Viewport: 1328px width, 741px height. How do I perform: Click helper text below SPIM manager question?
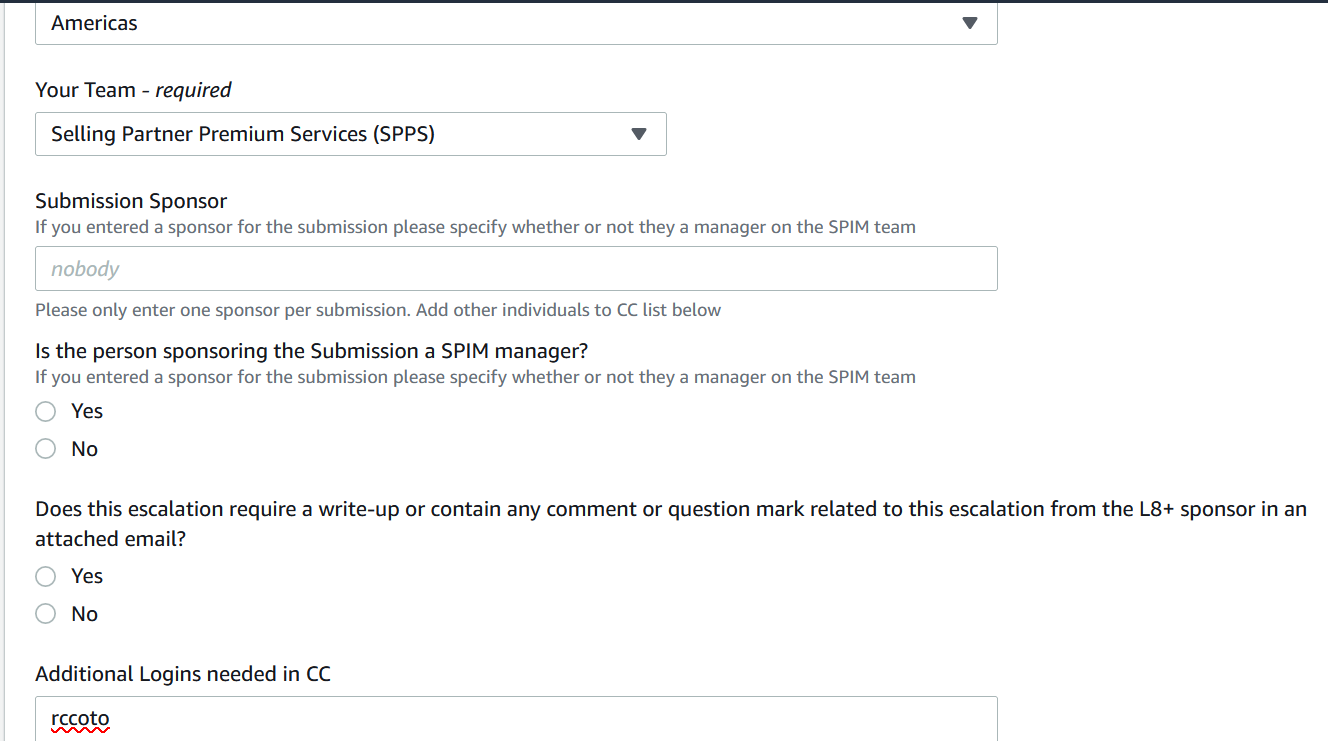pos(475,377)
